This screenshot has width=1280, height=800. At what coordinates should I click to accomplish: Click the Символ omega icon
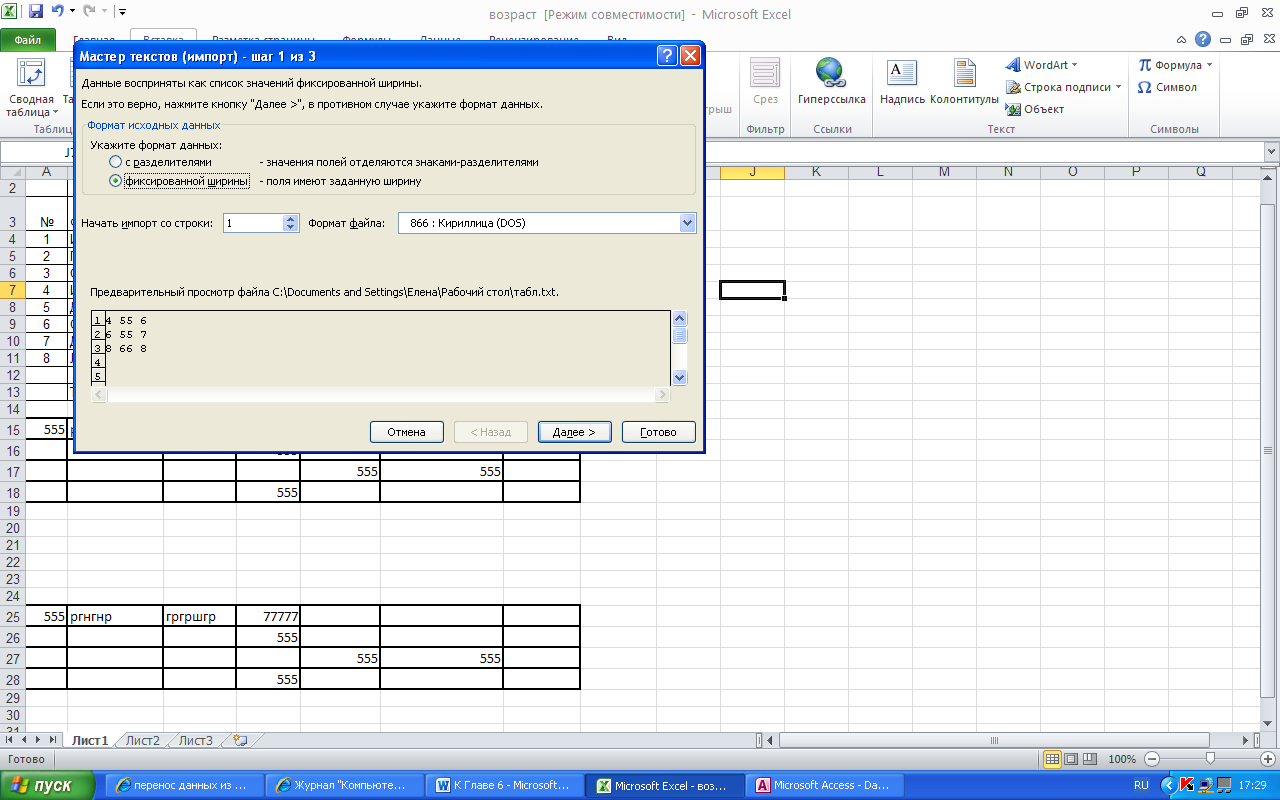1145,87
